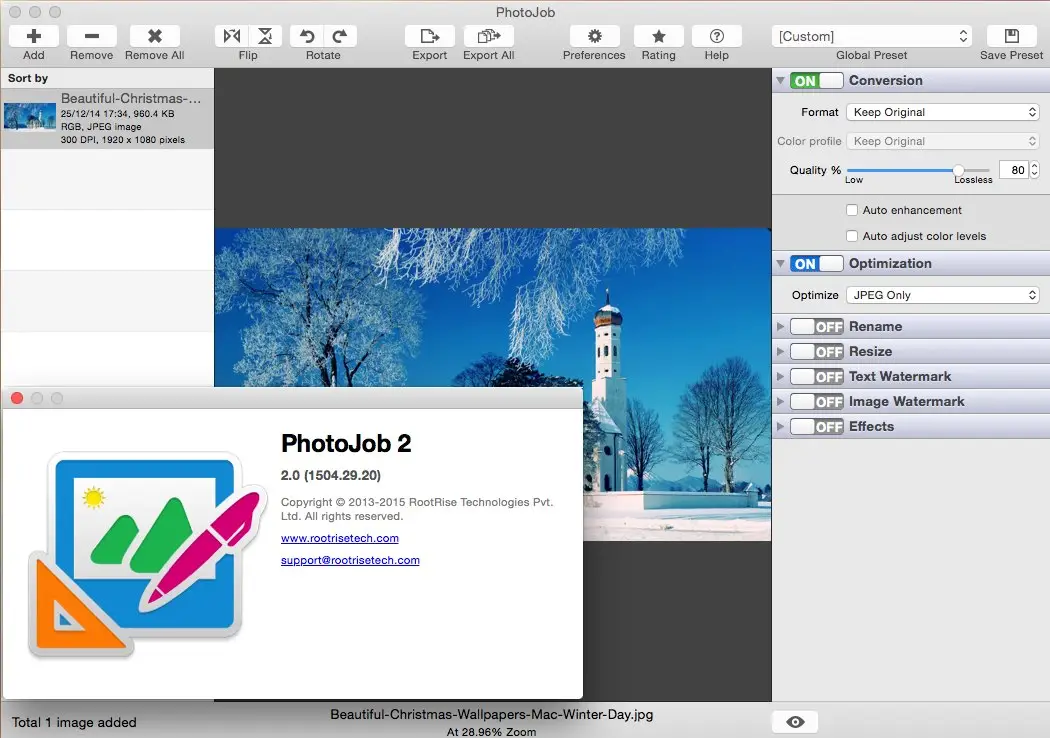Image resolution: width=1050 pixels, height=738 pixels.
Task: Flip image horizontally
Action: 232,36
